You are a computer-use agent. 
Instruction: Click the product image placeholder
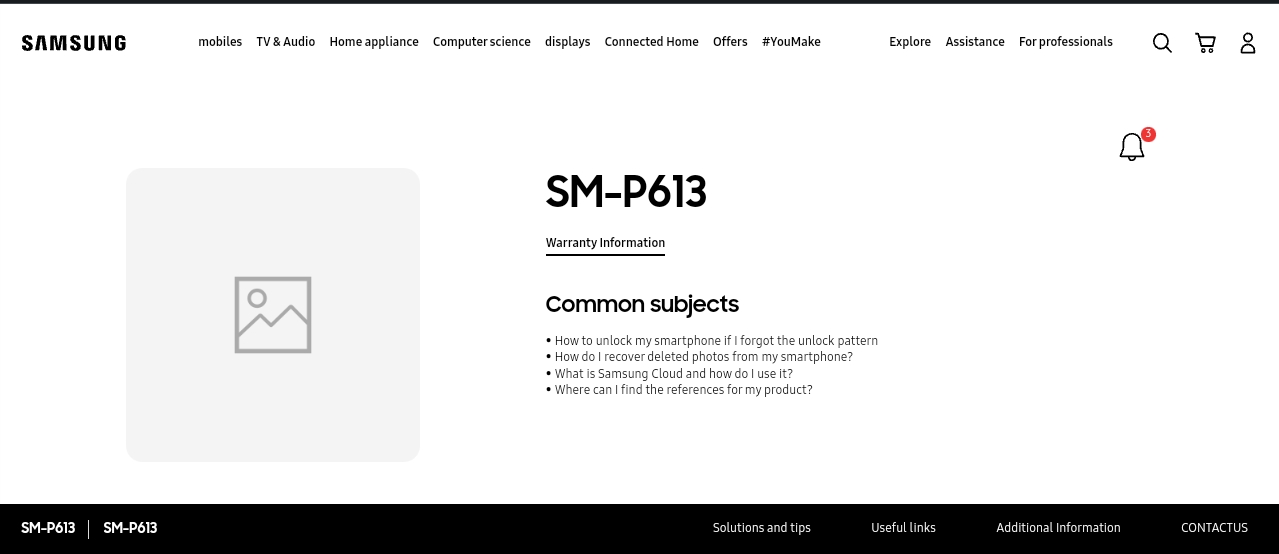pos(273,315)
